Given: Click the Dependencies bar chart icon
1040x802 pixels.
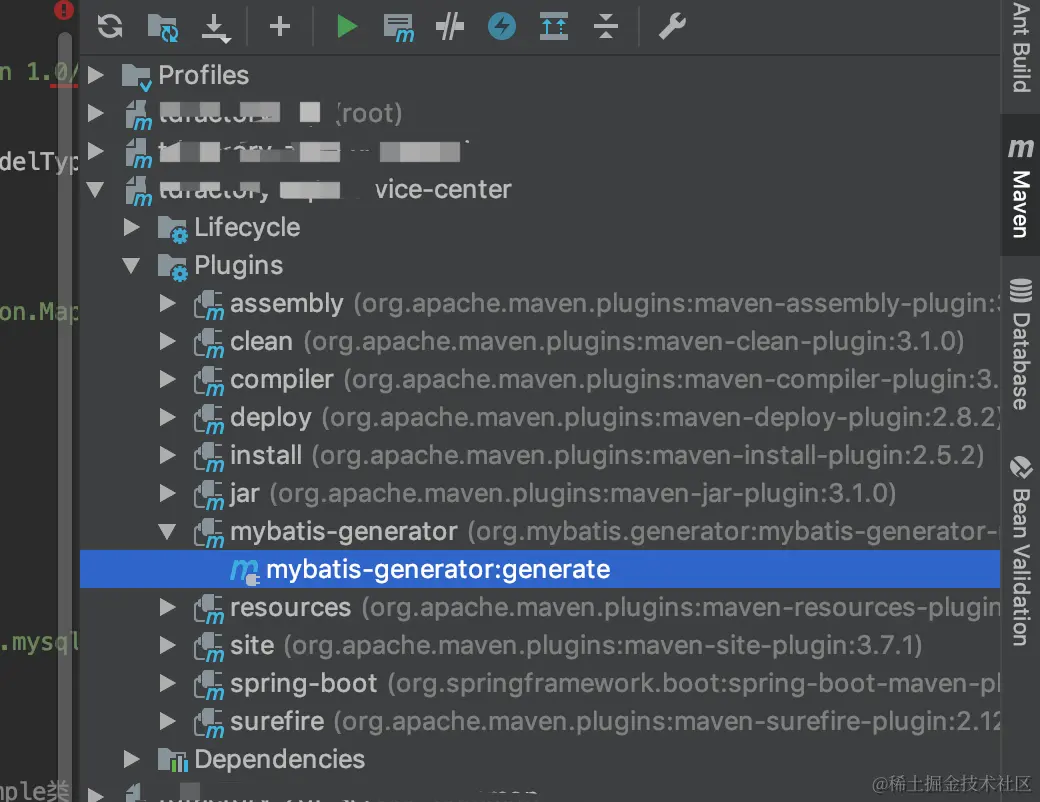Looking at the screenshot, I should (x=172, y=760).
